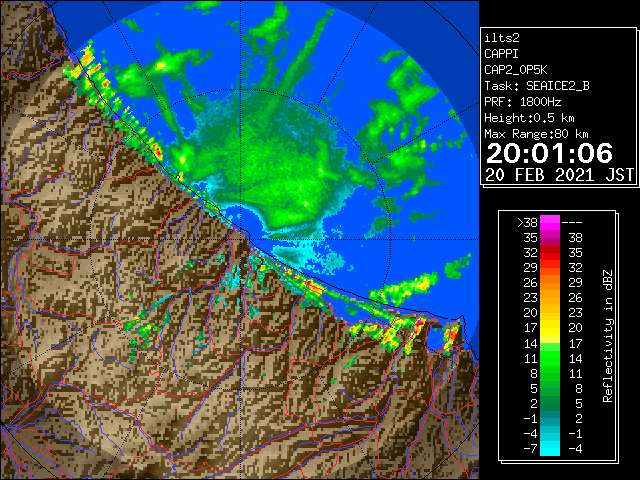Click the PRF: 1800Hz line
This screenshot has height=480, width=640.
coord(523,102)
